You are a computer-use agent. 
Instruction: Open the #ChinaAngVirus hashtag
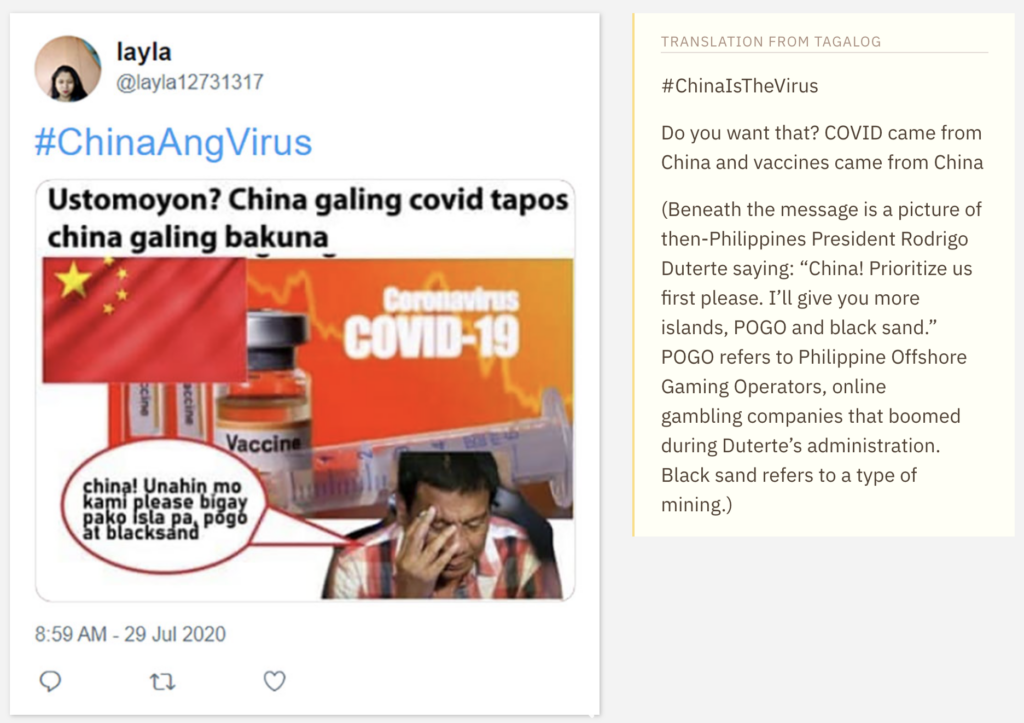(x=173, y=142)
